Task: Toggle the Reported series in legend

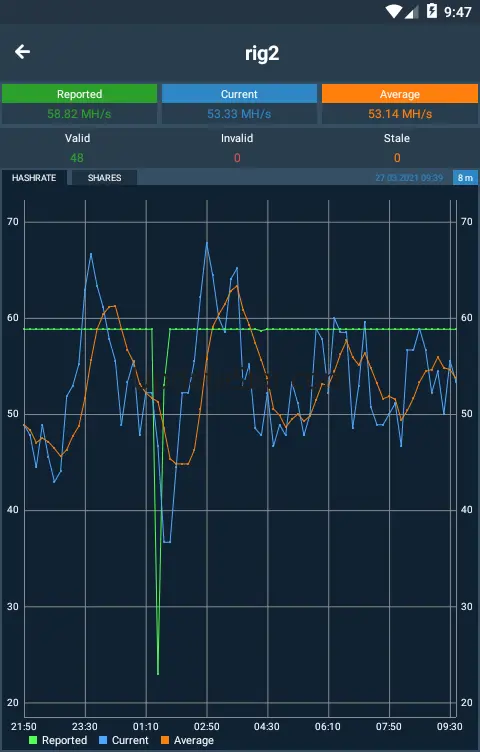Action: (x=58, y=740)
